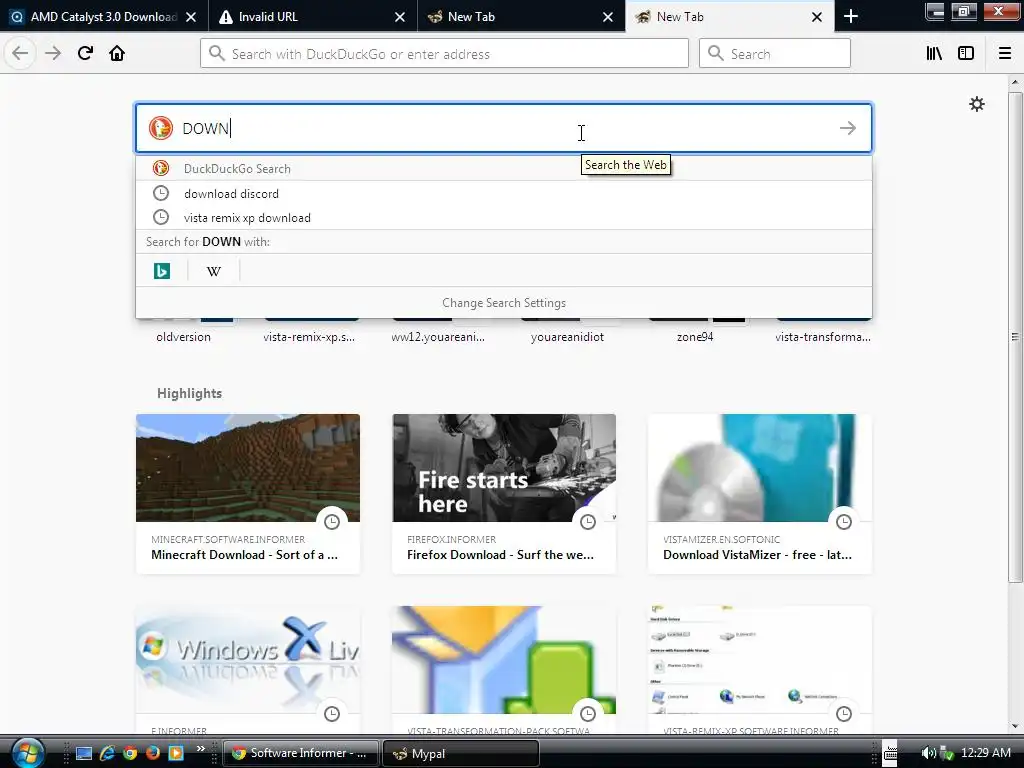The height and width of the screenshot is (768, 1024).
Task: Close the Invalid URL tab
Action: pos(400,17)
